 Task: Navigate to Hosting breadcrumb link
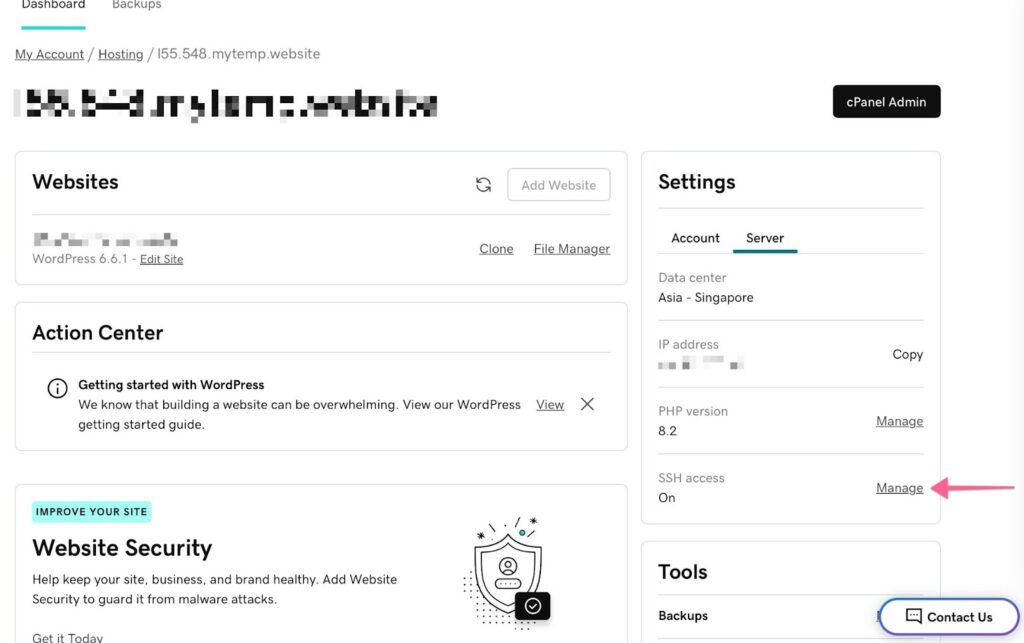pyautogui.click(x=120, y=54)
